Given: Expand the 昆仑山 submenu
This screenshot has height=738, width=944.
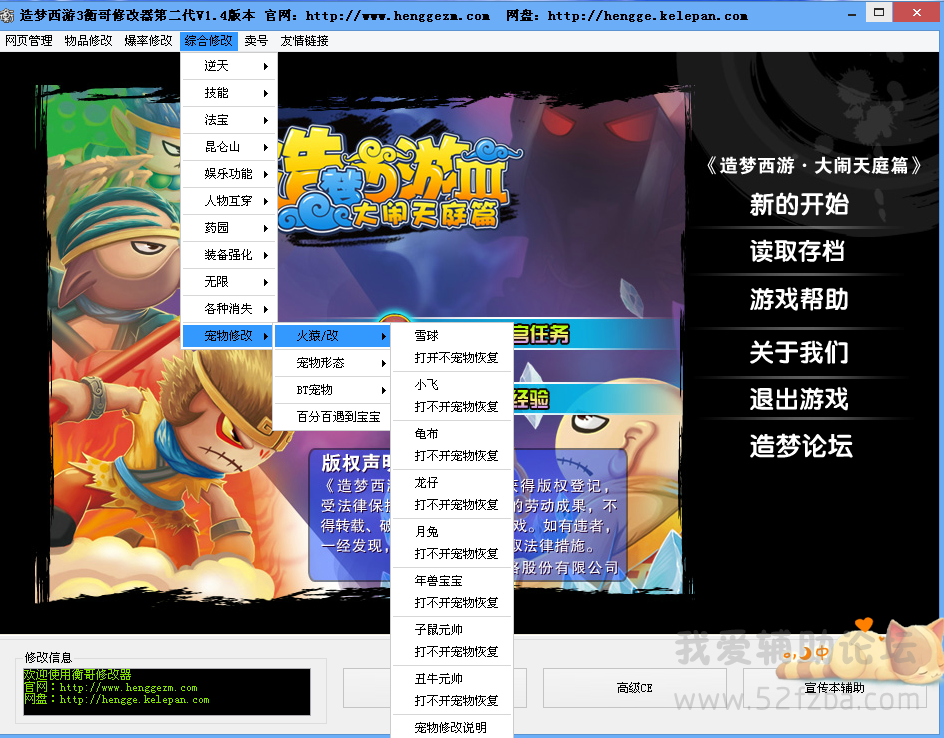Looking at the screenshot, I should point(229,147).
